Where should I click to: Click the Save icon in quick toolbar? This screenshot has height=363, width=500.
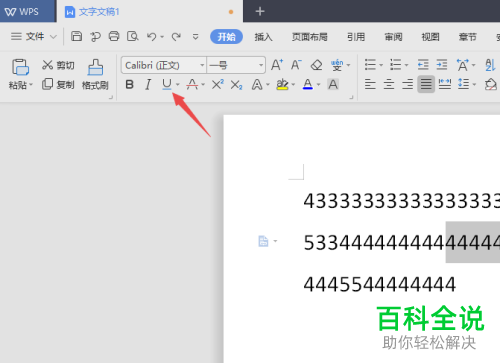tap(76, 36)
